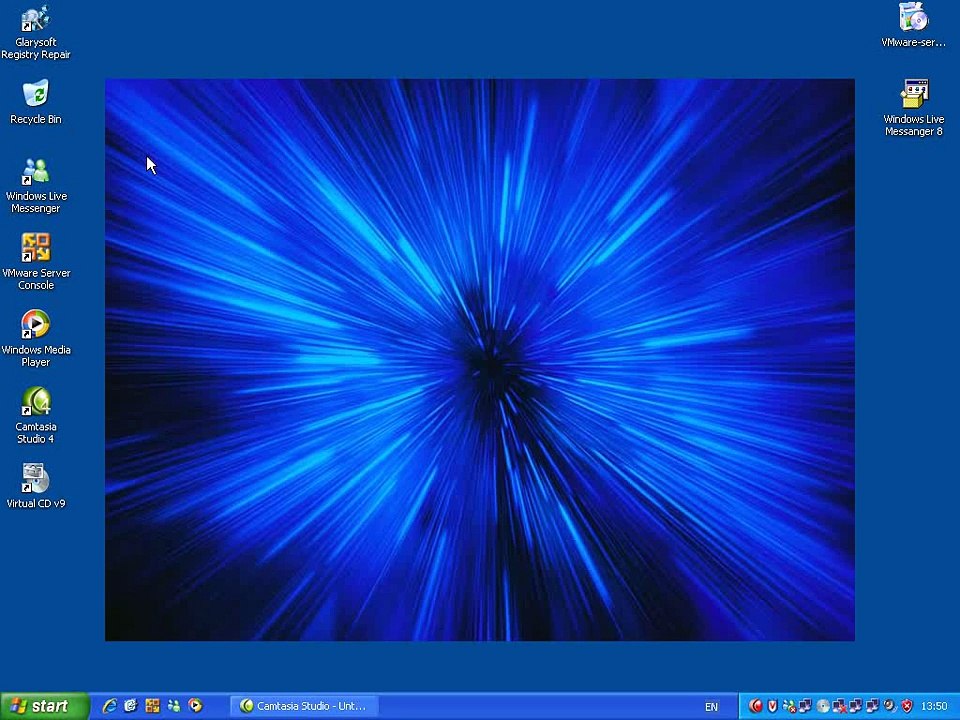Switch to Camtasia Studio taskbar button
Image resolution: width=960 pixels, height=720 pixels.
(x=304, y=706)
